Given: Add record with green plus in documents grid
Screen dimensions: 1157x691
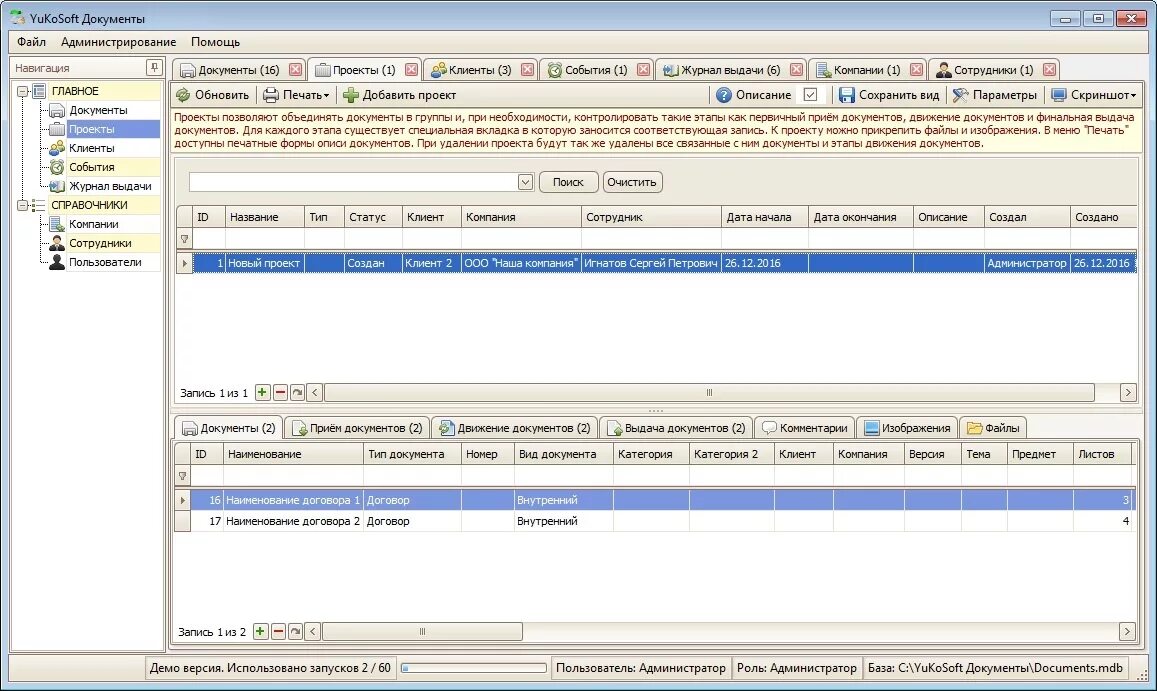Looking at the screenshot, I should tap(260, 631).
